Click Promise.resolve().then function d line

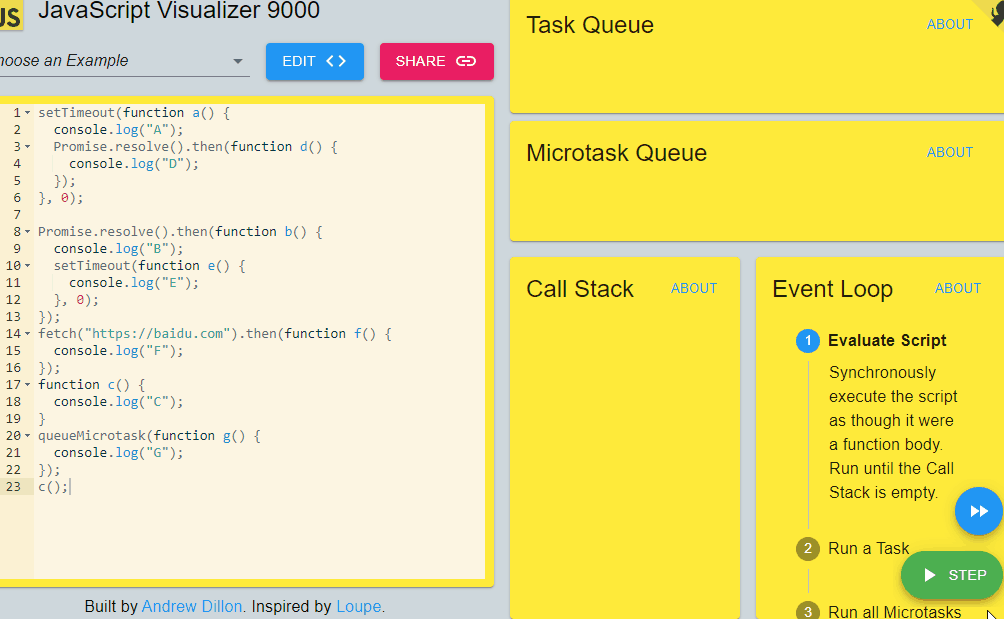(x=195, y=147)
